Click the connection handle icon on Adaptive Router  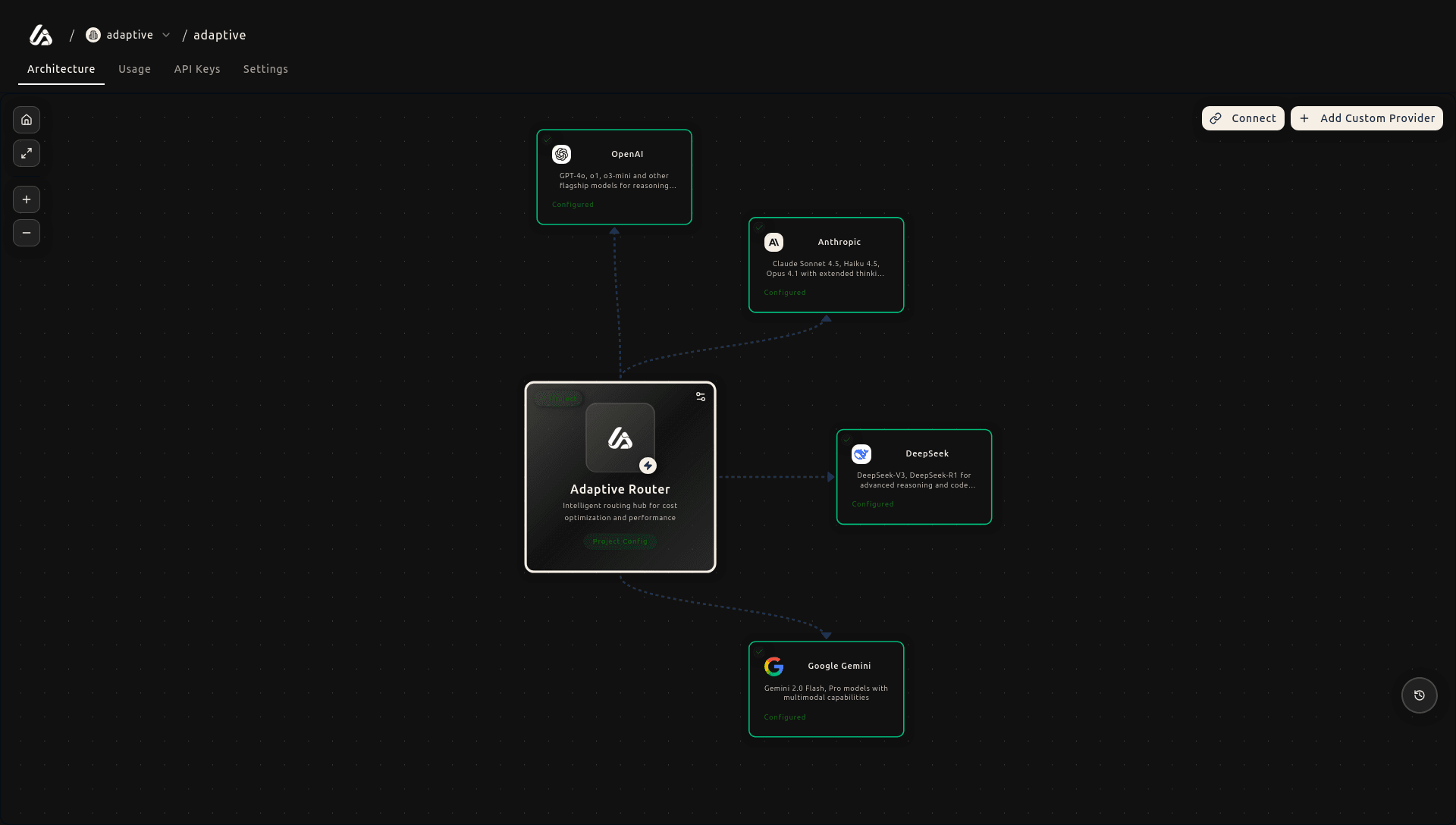[701, 396]
